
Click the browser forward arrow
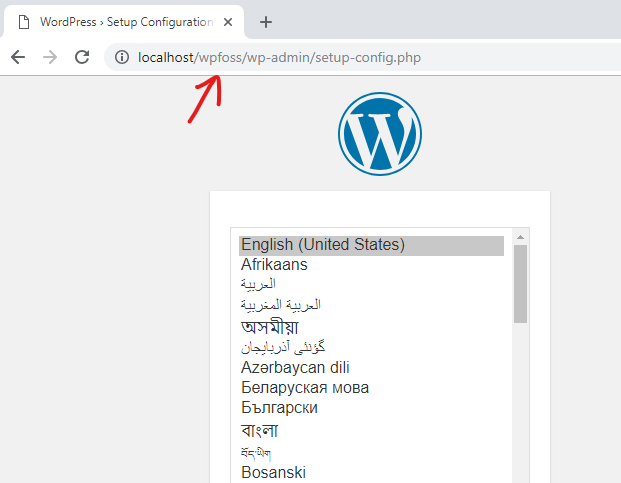point(50,57)
